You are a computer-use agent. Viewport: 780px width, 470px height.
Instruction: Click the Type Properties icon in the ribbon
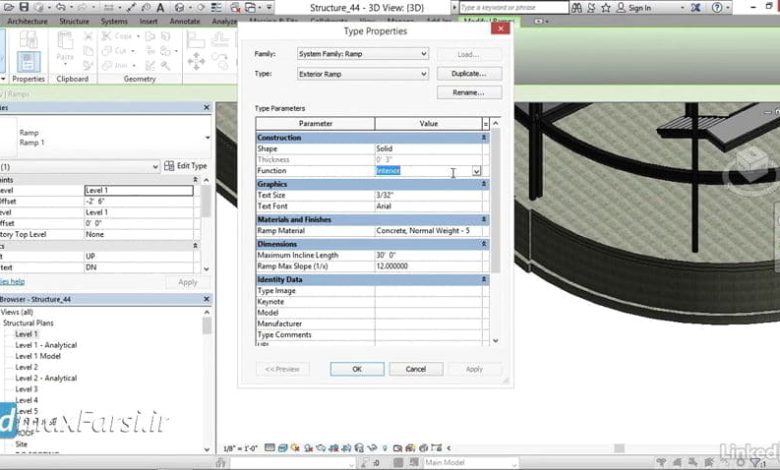tap(28, 40)
